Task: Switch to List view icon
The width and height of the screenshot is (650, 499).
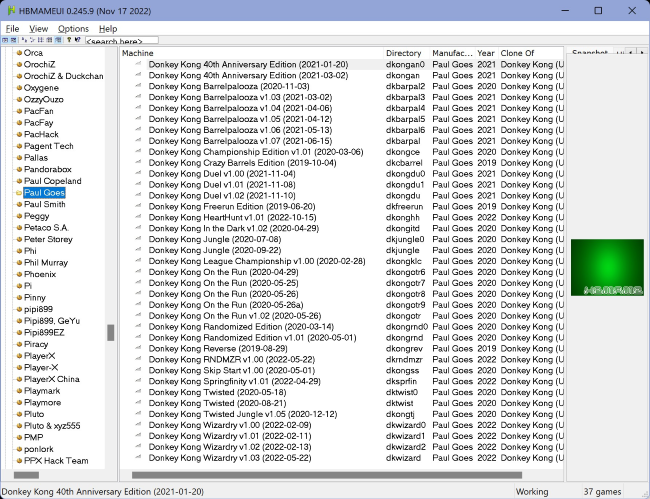Action: pos(41,40)
